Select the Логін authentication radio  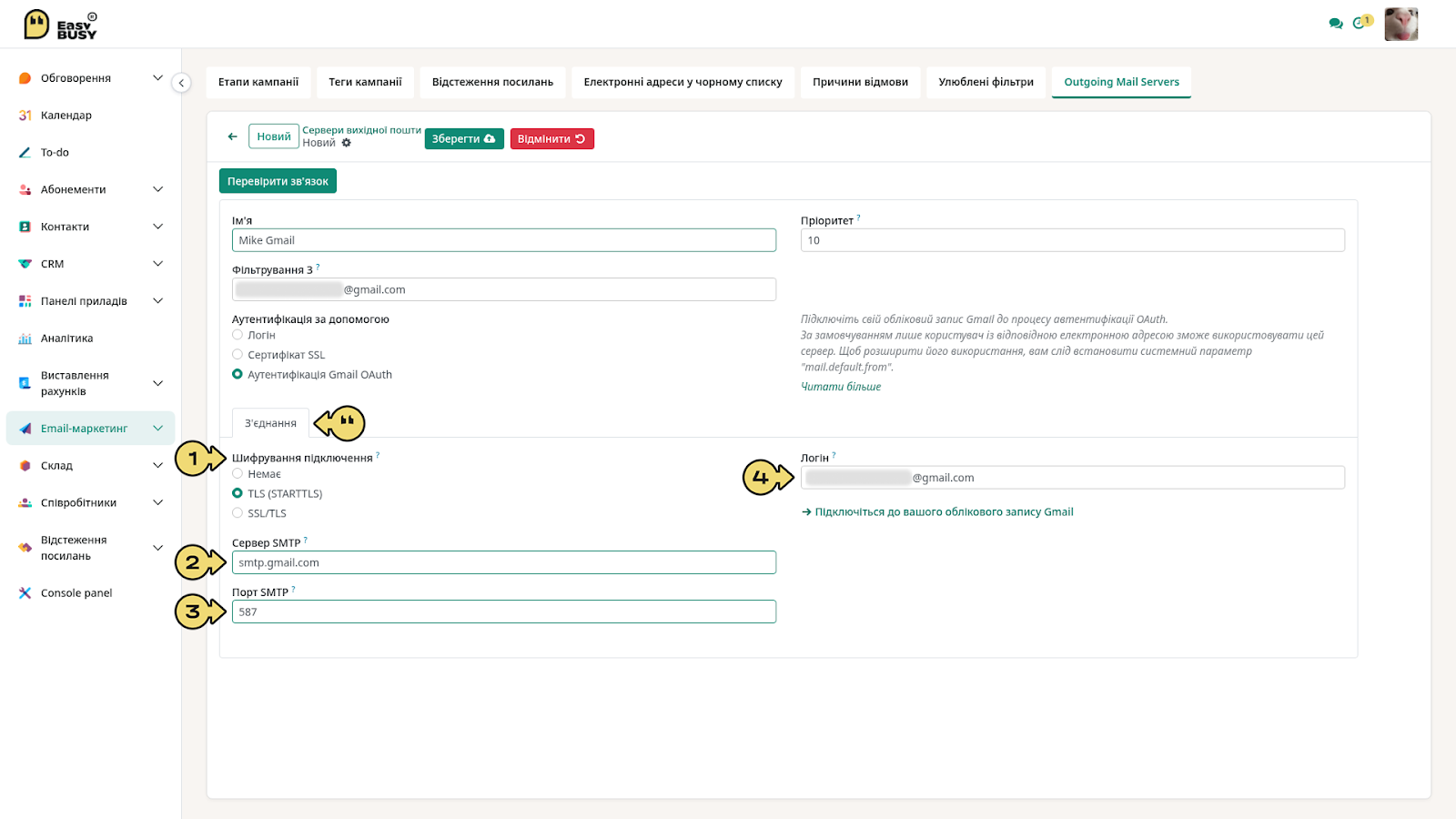pos(238,335)
